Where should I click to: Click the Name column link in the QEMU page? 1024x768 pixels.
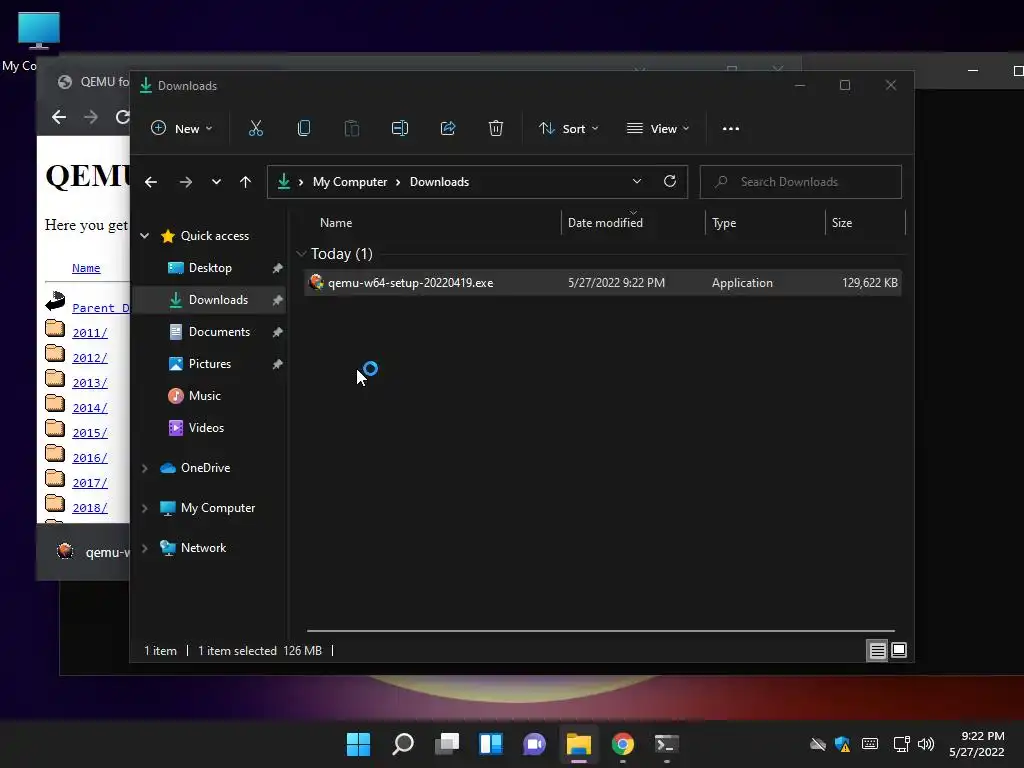86,268
